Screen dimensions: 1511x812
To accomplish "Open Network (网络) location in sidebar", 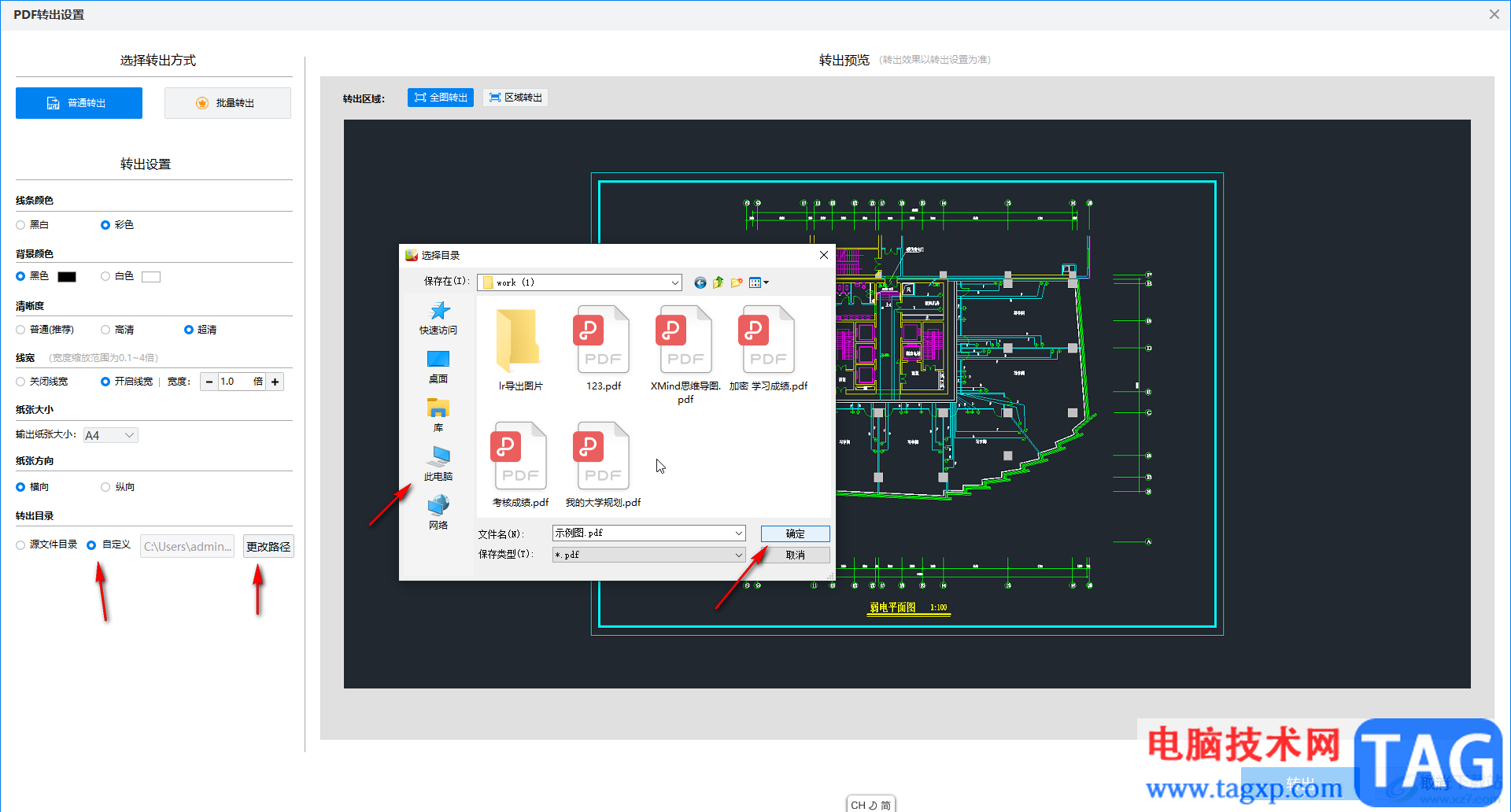I will (438, 513).
